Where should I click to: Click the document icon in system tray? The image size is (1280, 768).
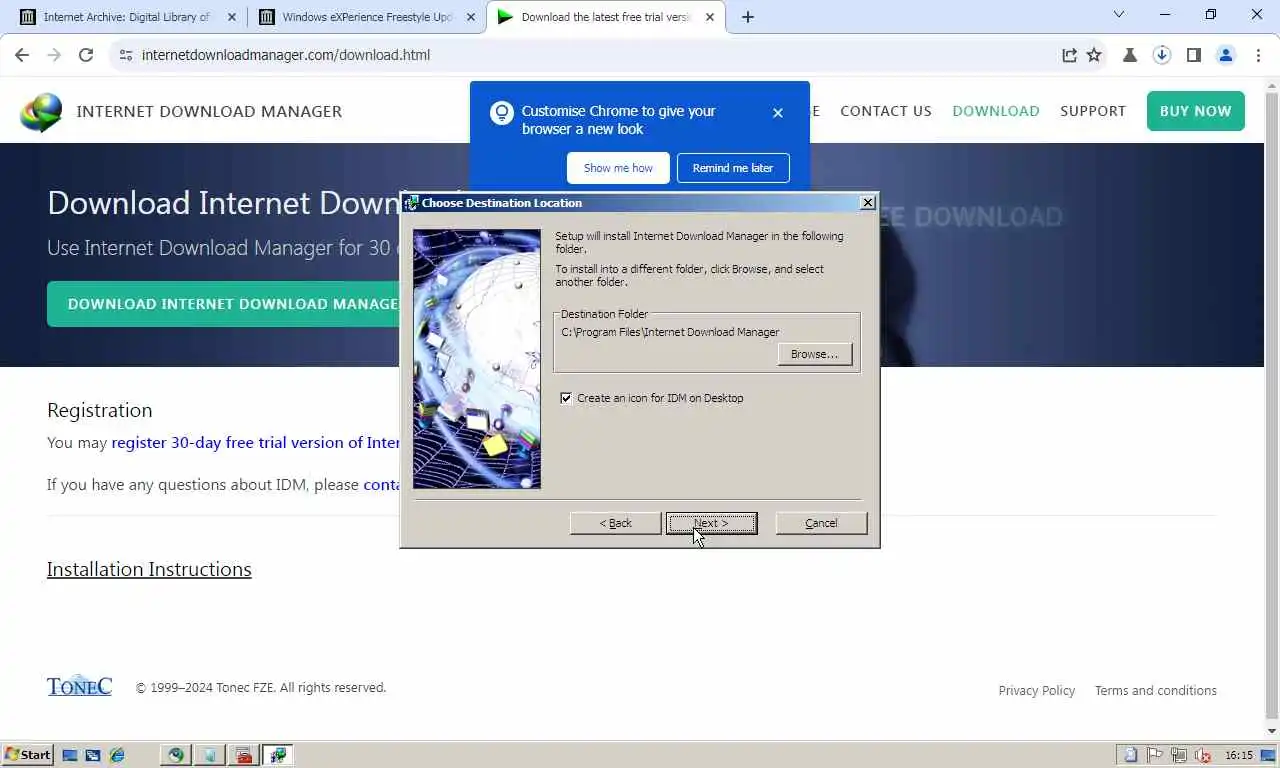tap(1131, 755)
